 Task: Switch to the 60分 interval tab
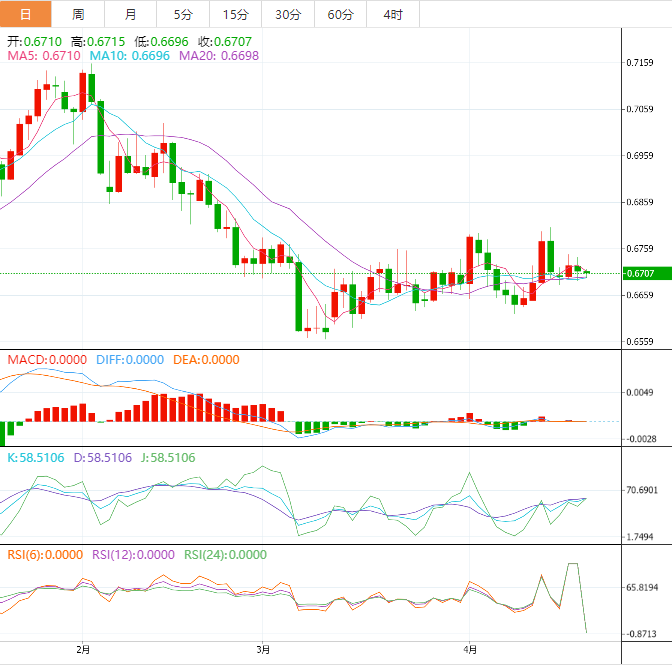(x=340, y=14)
